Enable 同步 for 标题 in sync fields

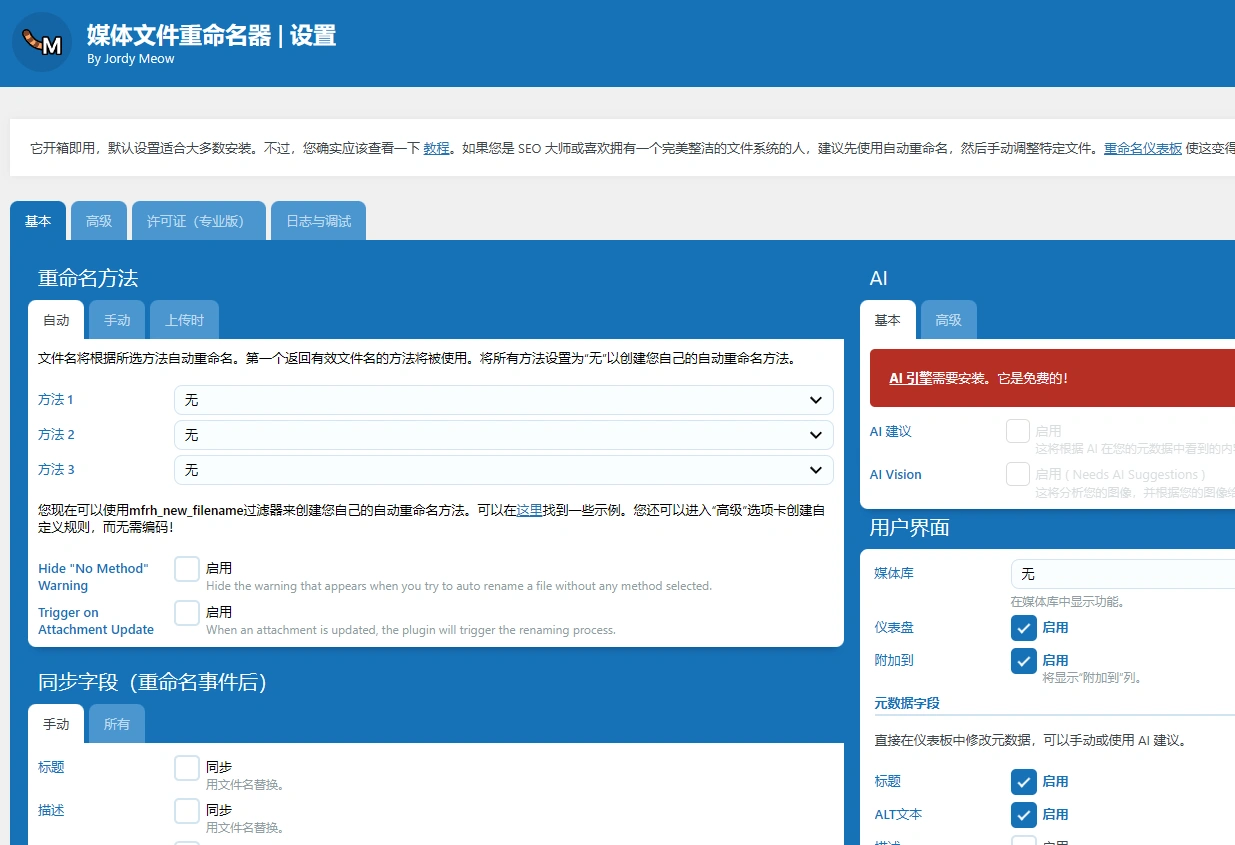pyautogui.click(x=186, y=768)
